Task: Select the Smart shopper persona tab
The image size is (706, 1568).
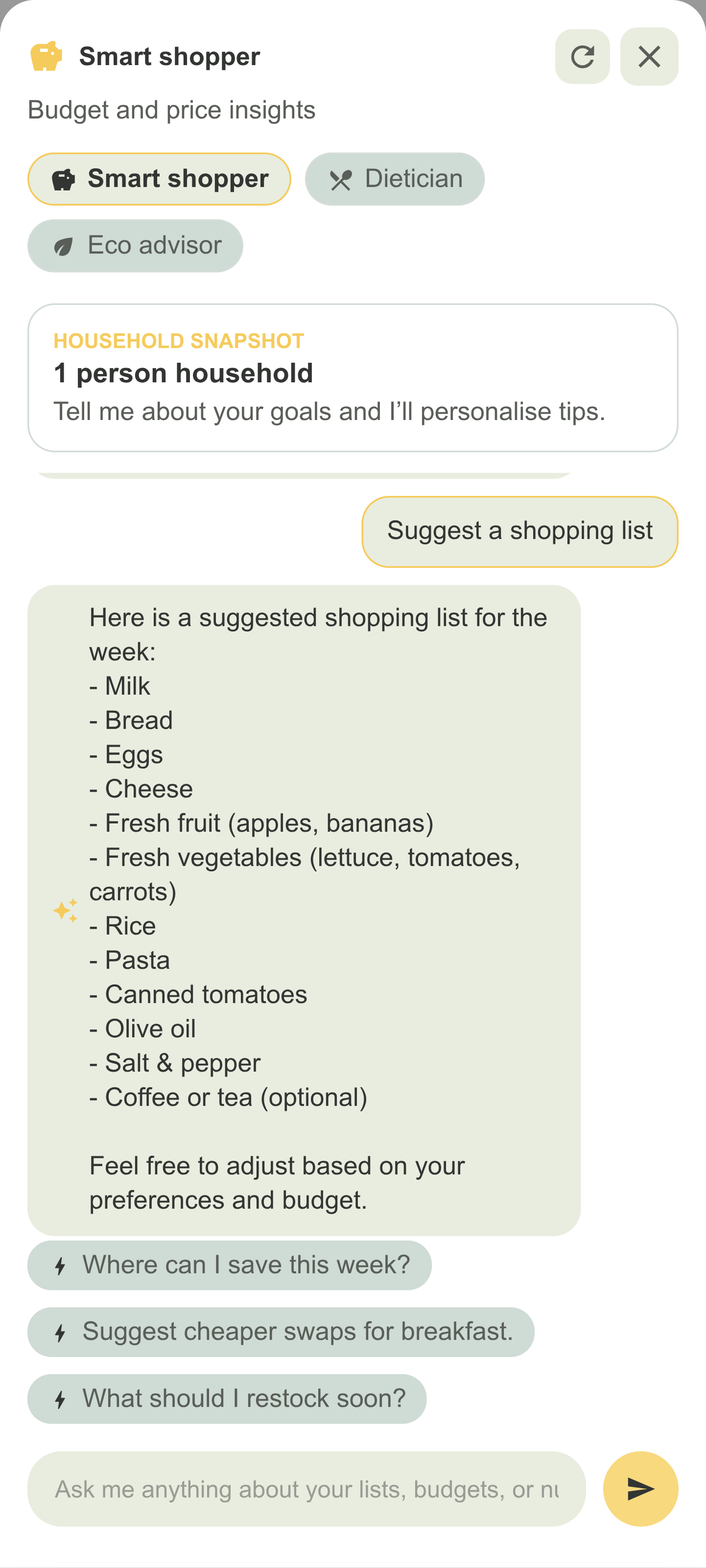Action: click(x=159, y=179)
